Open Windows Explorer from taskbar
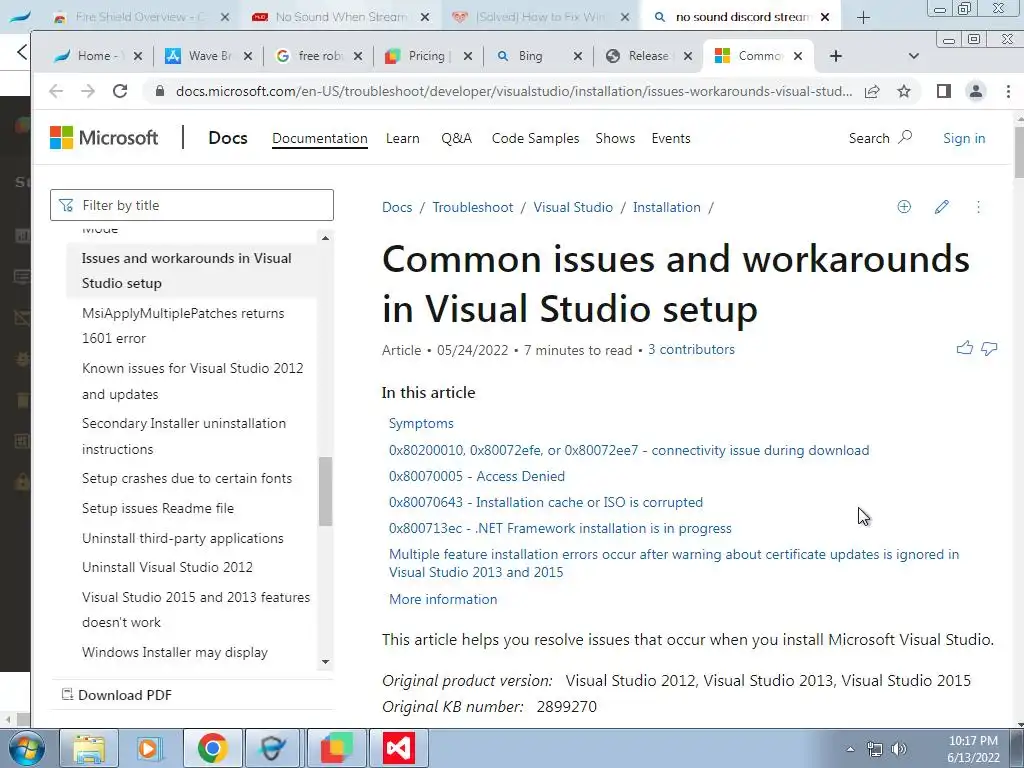This screenshot has height=768, width=1024. (x=89, y=748)
